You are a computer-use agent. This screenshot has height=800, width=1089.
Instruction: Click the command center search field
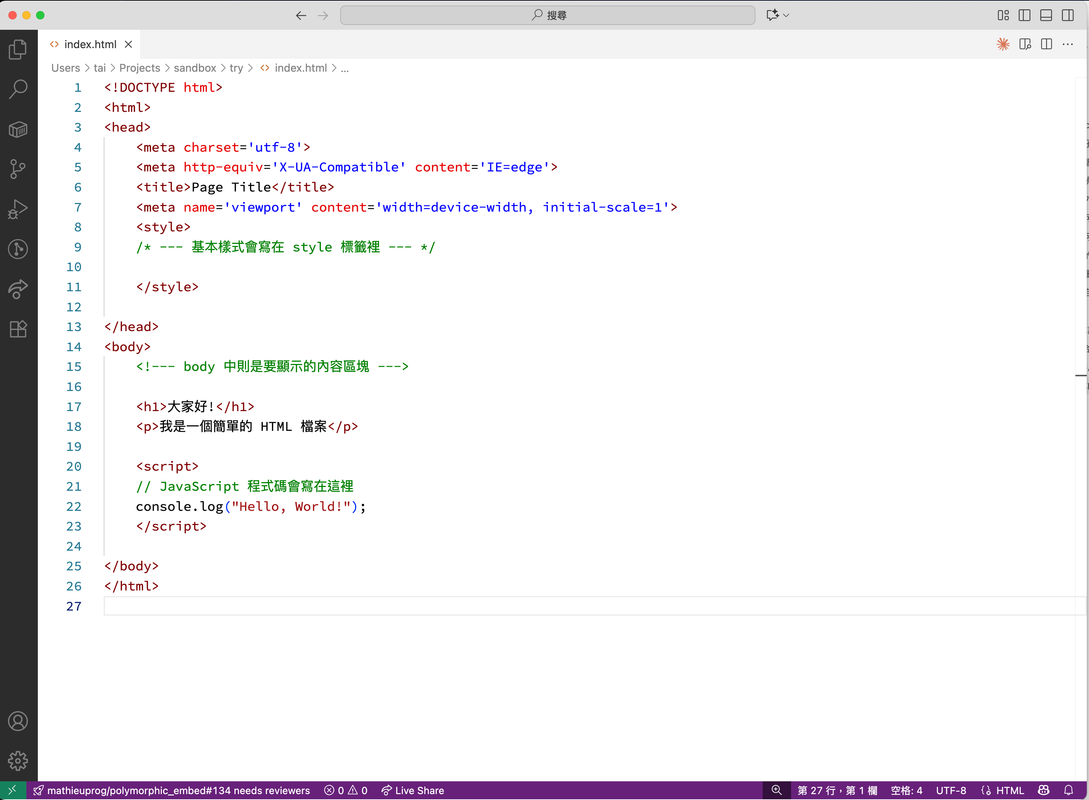click(547, 15)
